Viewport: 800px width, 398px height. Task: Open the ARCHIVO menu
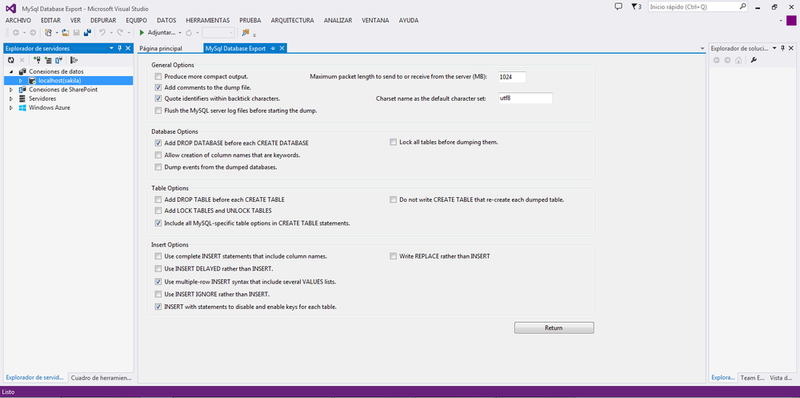18,20
